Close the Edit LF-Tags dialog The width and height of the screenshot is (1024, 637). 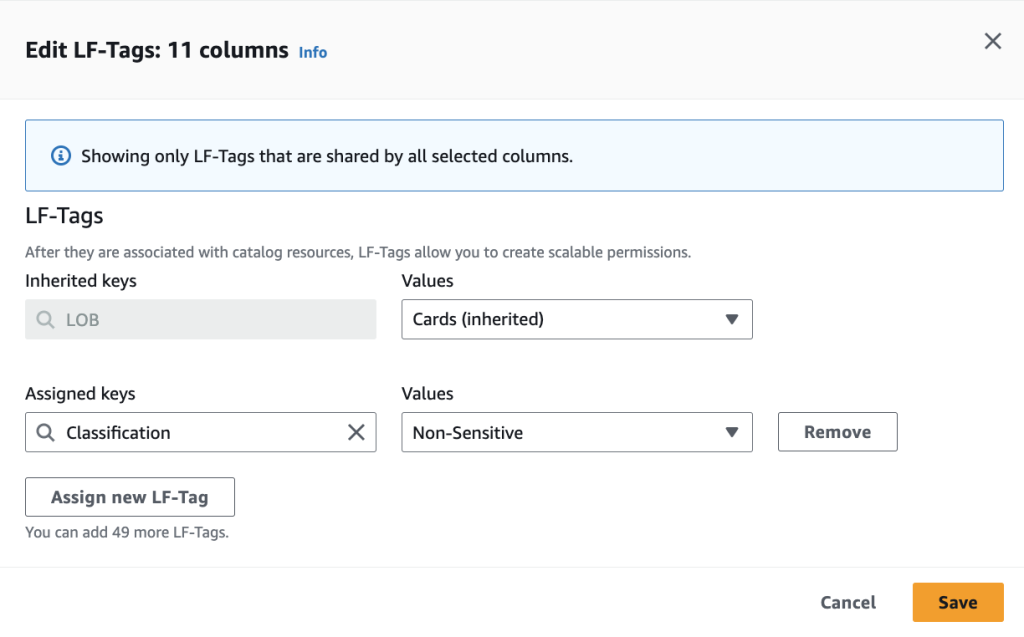point(992,41)
